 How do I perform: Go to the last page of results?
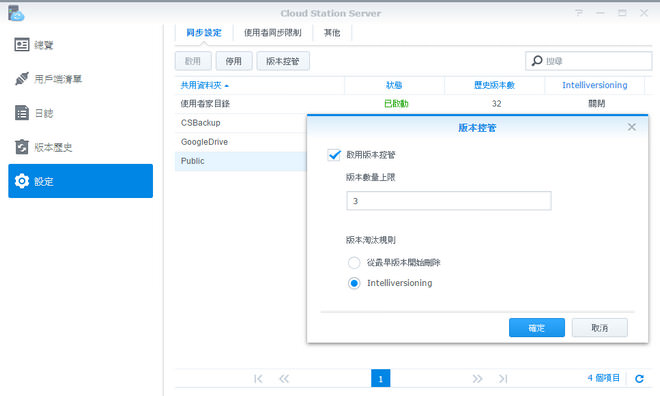point(503,379)
